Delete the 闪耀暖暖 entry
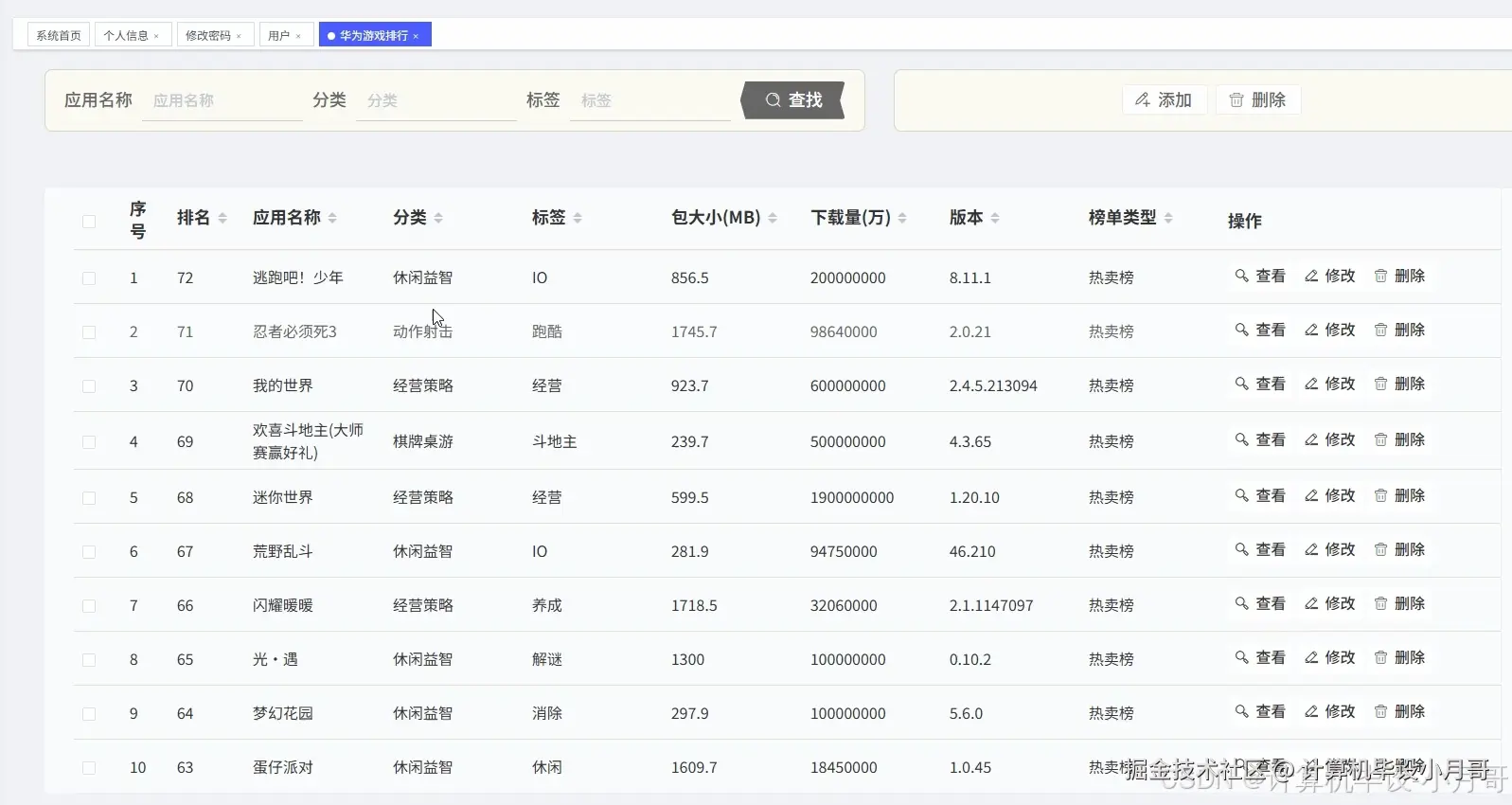Viewport: 1512px width, 805px height. click(1399, 603)
